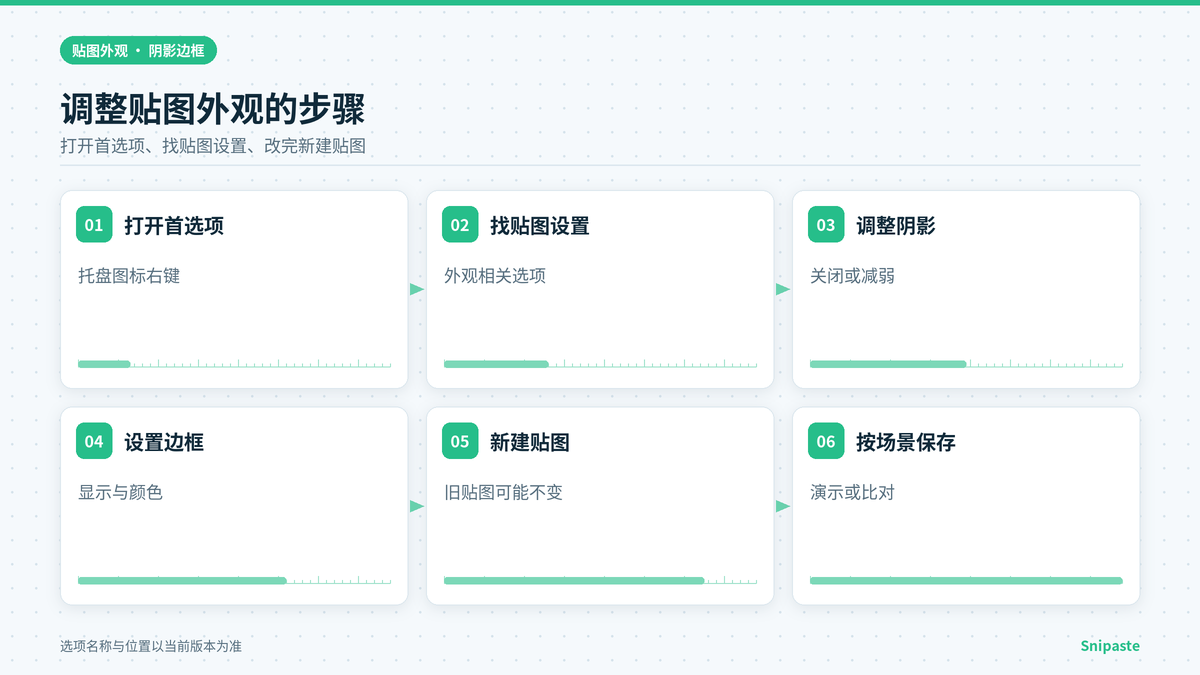Click the 06 step number badge
Image resolution: width=1200 pixels, height=675 pixels.
[826, 441]
